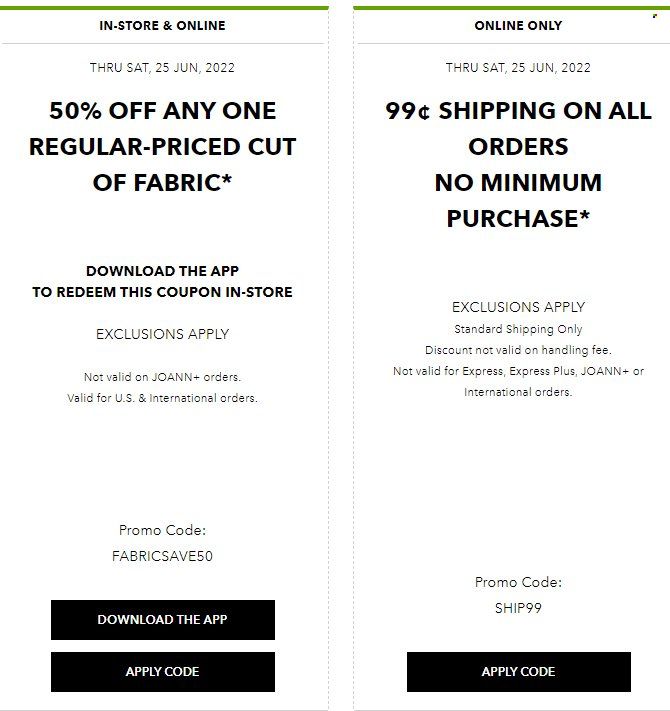Click the fabric coupon expiration date

162,68
